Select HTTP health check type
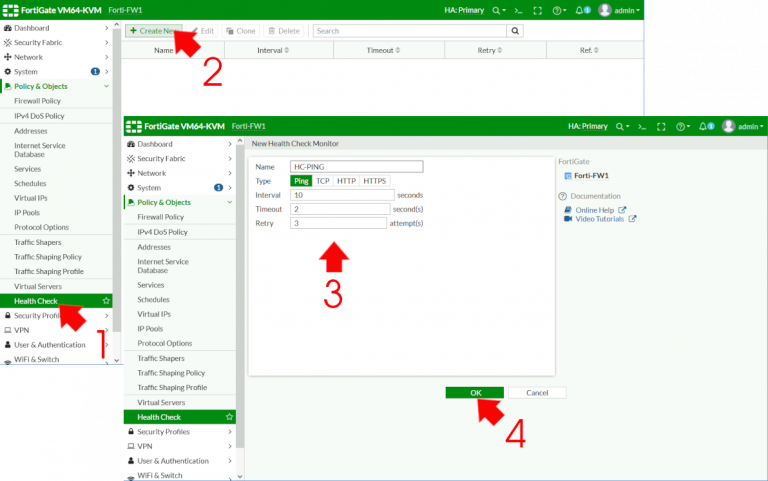This screenshot has width=768, height=481. pyautogui.click(x=346, y=181)
